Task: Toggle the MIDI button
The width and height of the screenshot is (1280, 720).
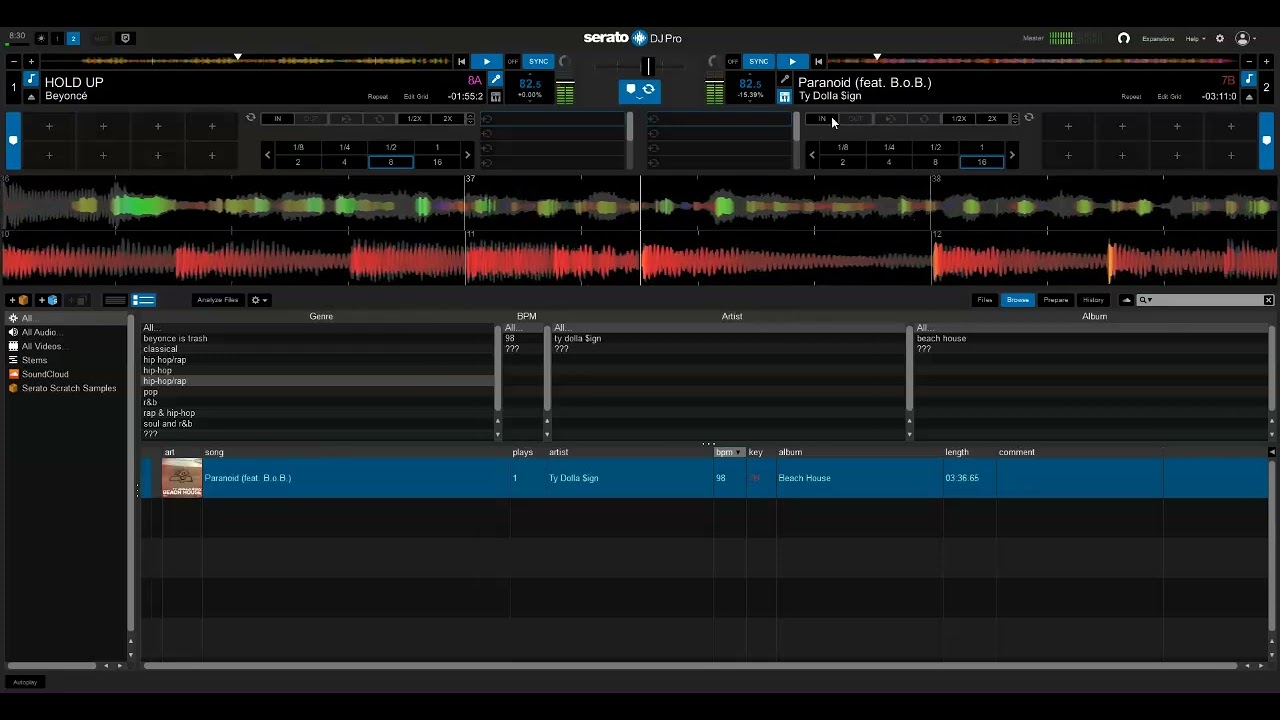Action: tap(100, 38)
